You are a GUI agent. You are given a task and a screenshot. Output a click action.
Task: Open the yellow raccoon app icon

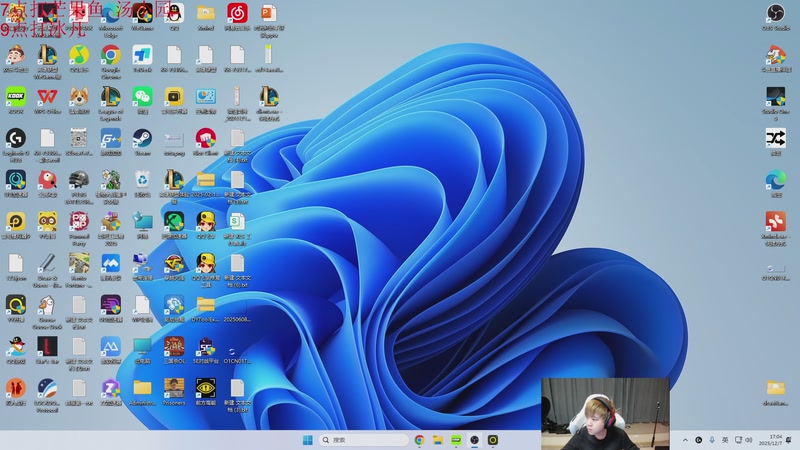tap(47, 222)
